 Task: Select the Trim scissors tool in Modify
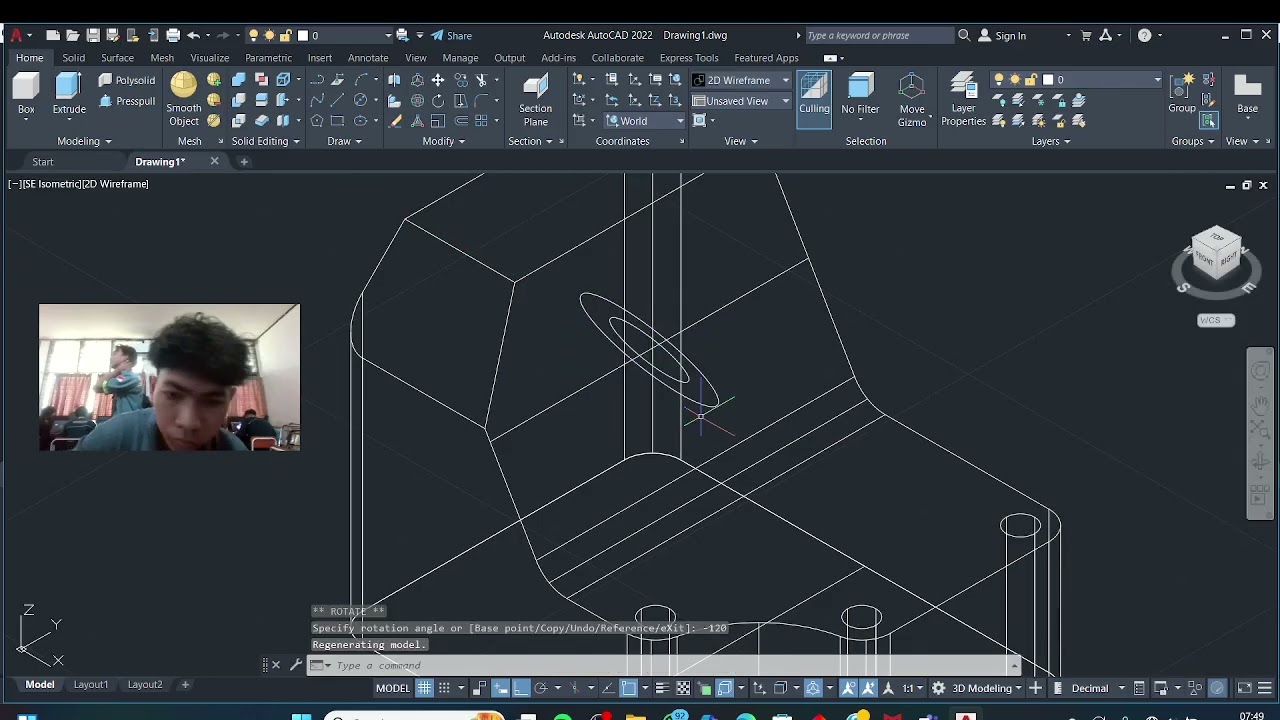click(481, 80)
